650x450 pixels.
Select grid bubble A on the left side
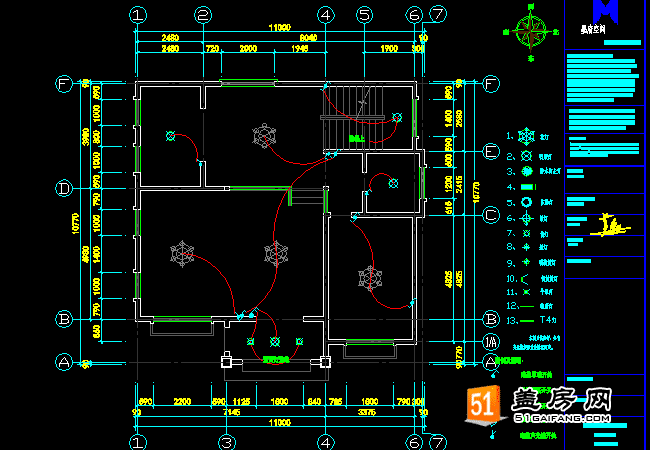coord(64,362)
